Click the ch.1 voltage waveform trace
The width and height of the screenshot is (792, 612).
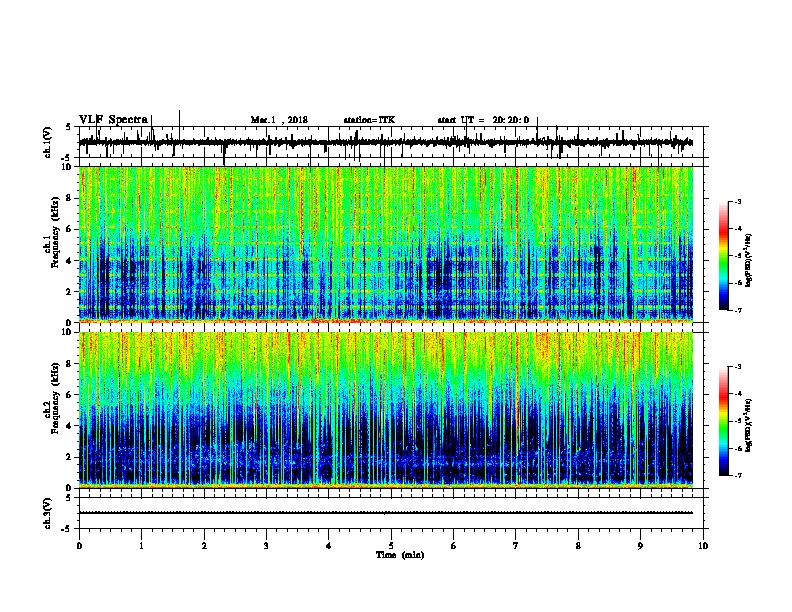pos(385,142)
